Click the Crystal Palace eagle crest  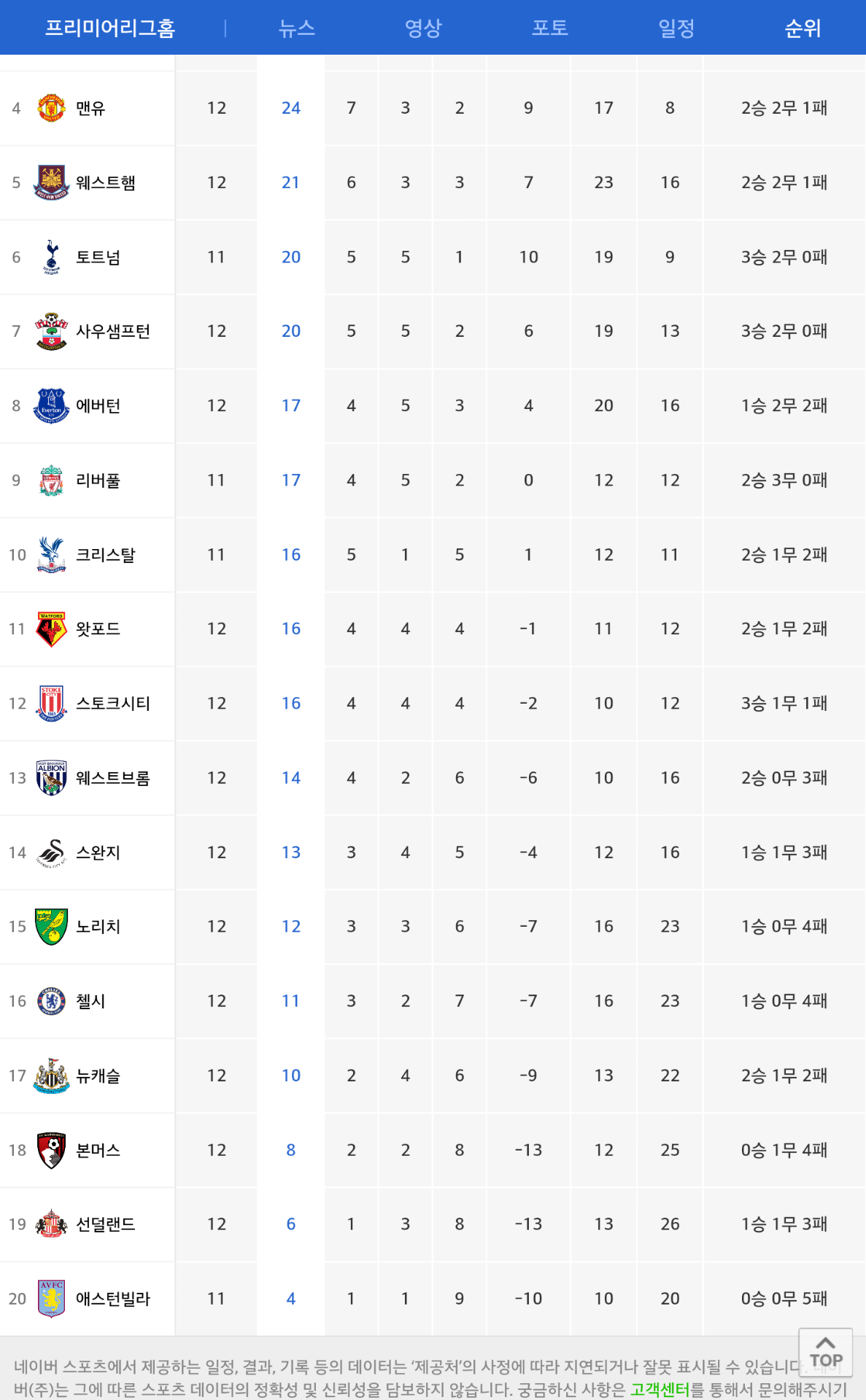(51, 554)
